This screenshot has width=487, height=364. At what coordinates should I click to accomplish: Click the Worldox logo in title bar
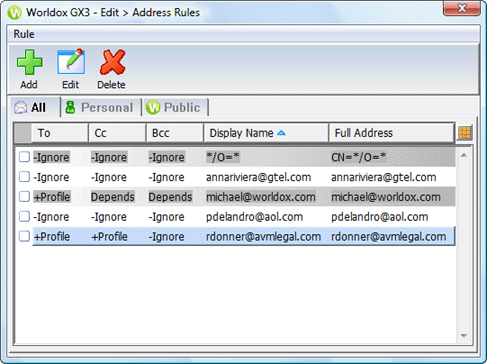[x=15, y=13]
